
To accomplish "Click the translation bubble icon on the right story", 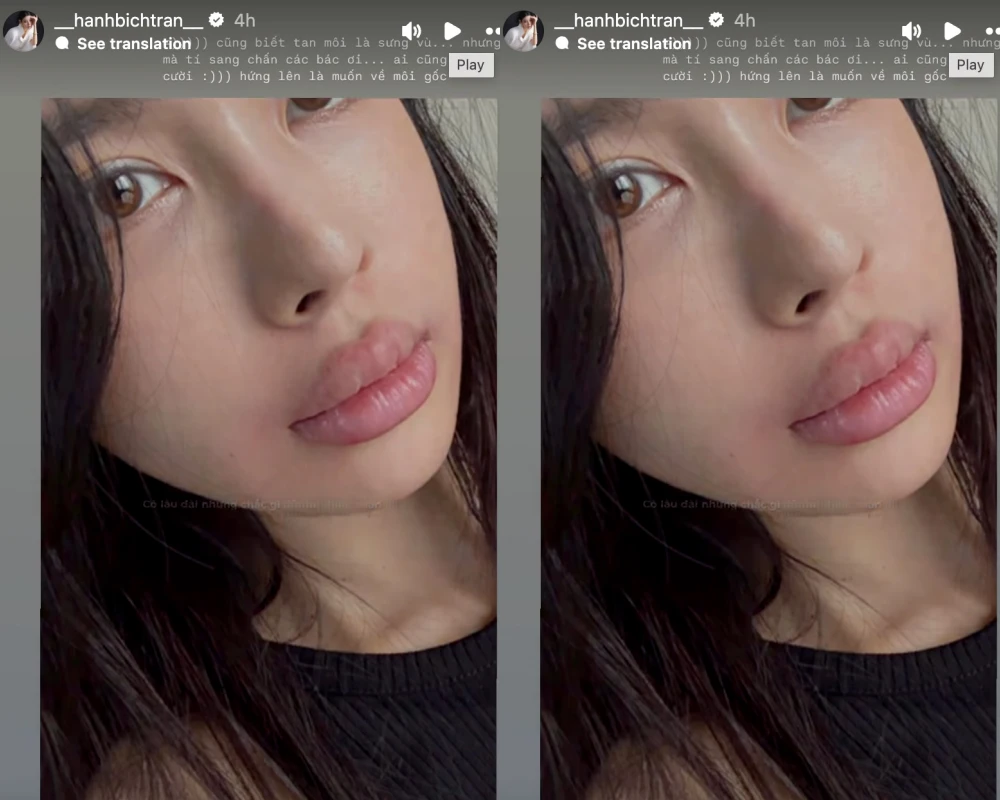I will pyautogui.click(x=563, y=43).
